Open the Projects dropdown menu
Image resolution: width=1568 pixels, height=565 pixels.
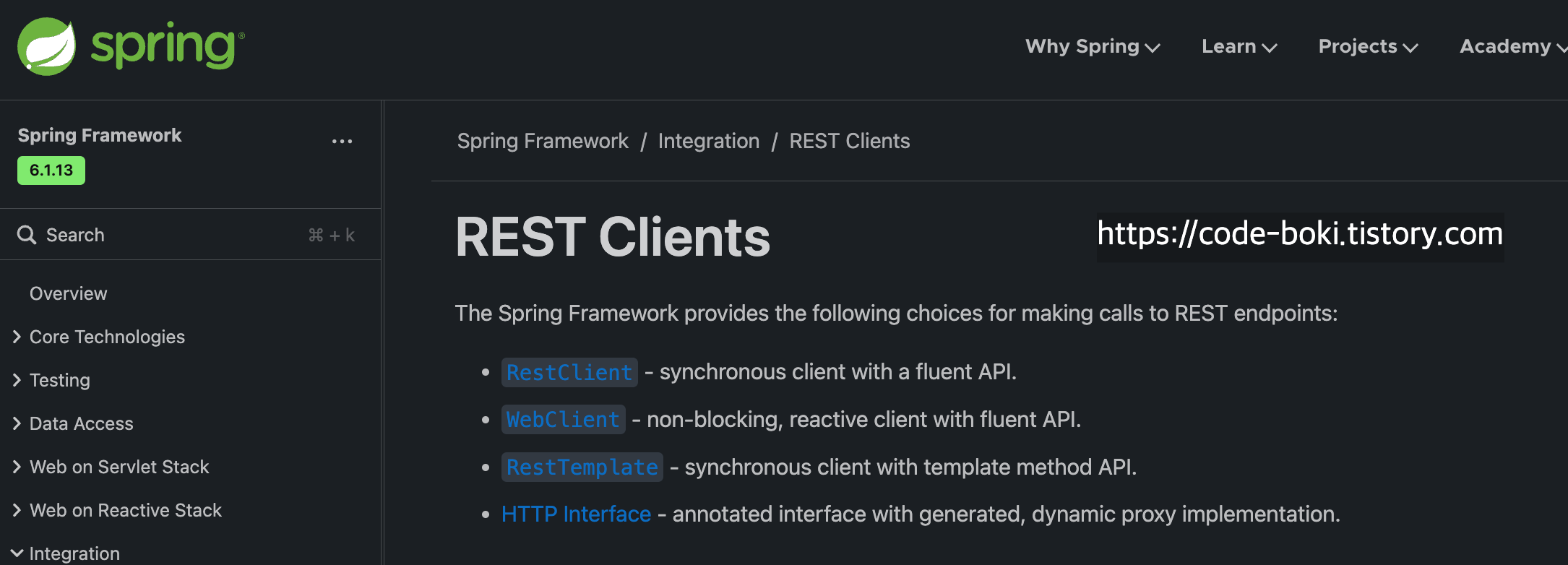[1368, 46]
